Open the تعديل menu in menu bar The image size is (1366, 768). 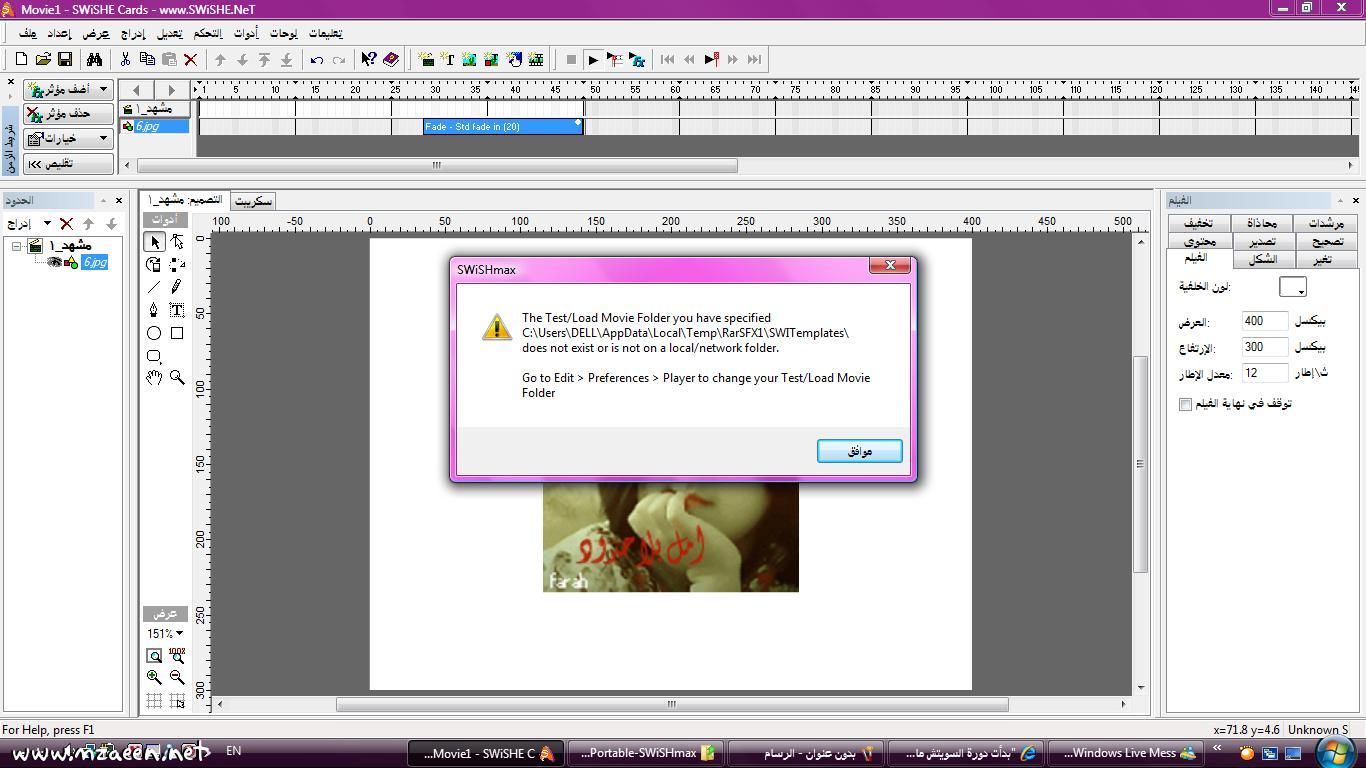click(169, 33)
